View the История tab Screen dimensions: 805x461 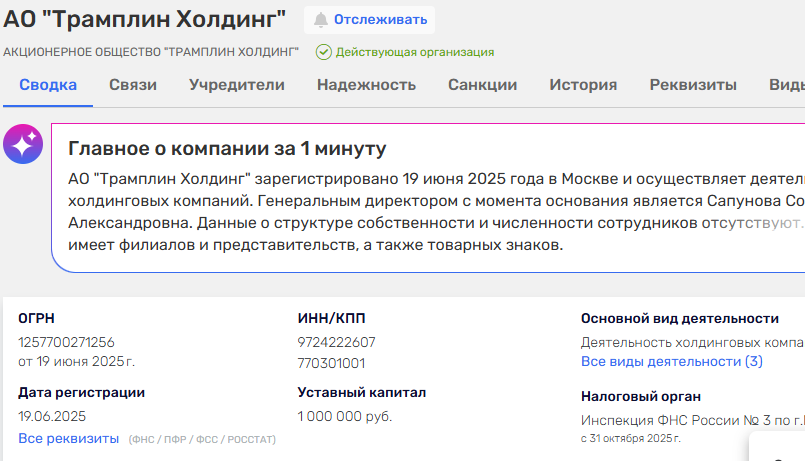point(583,85)
